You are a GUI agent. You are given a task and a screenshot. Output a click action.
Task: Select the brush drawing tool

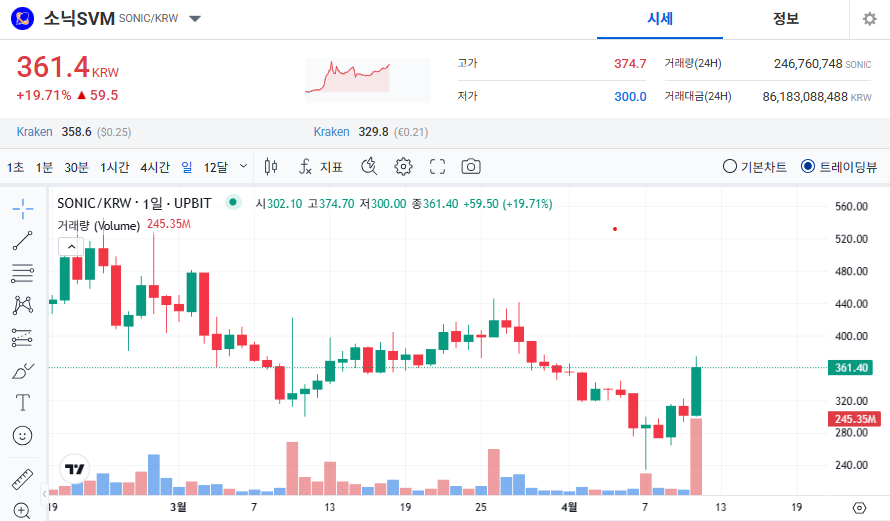(x=23, y=371)
